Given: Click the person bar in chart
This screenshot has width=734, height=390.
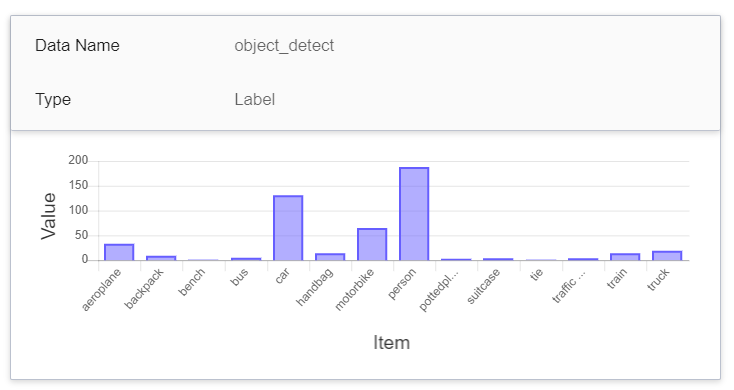Looking at the screenshot, I should (x=414, y=213).
